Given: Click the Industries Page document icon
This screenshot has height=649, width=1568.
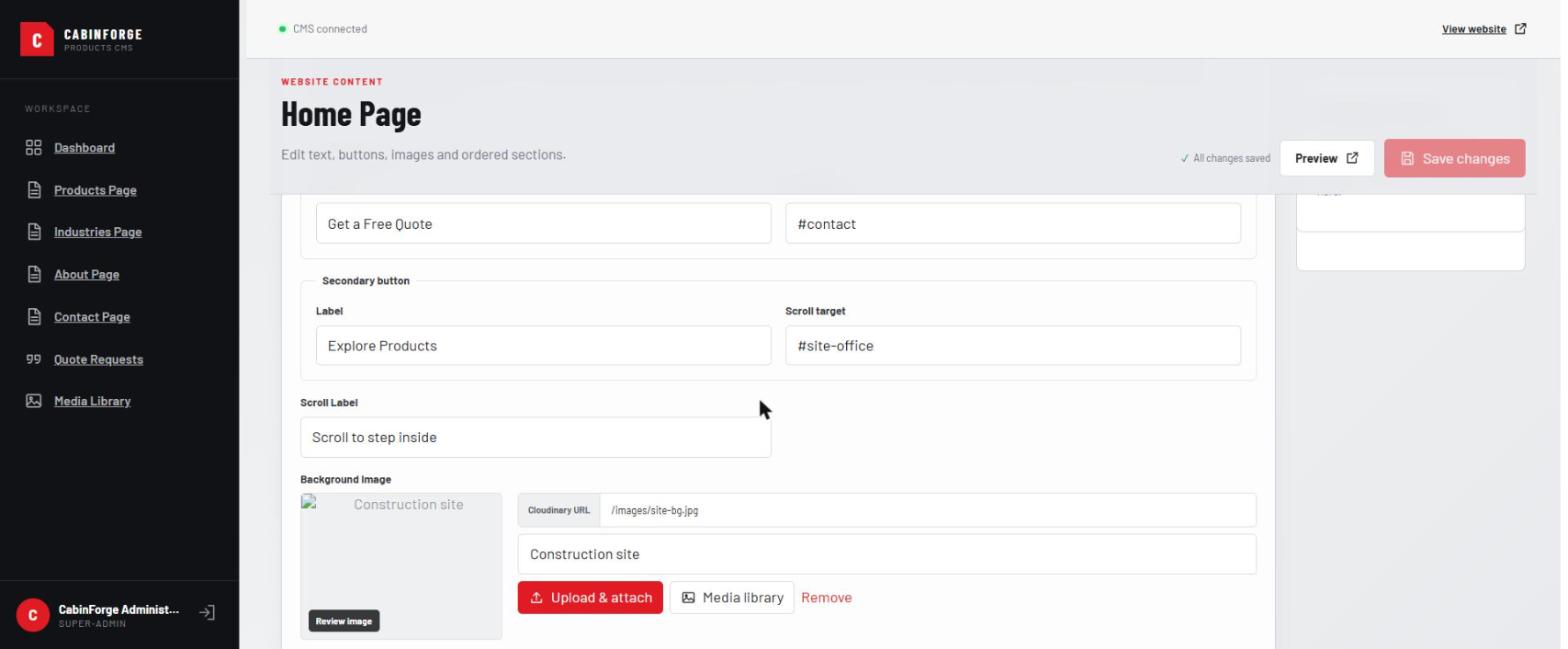Looking at the screenshot, I should pyautogui.click(x=33, y=232).
